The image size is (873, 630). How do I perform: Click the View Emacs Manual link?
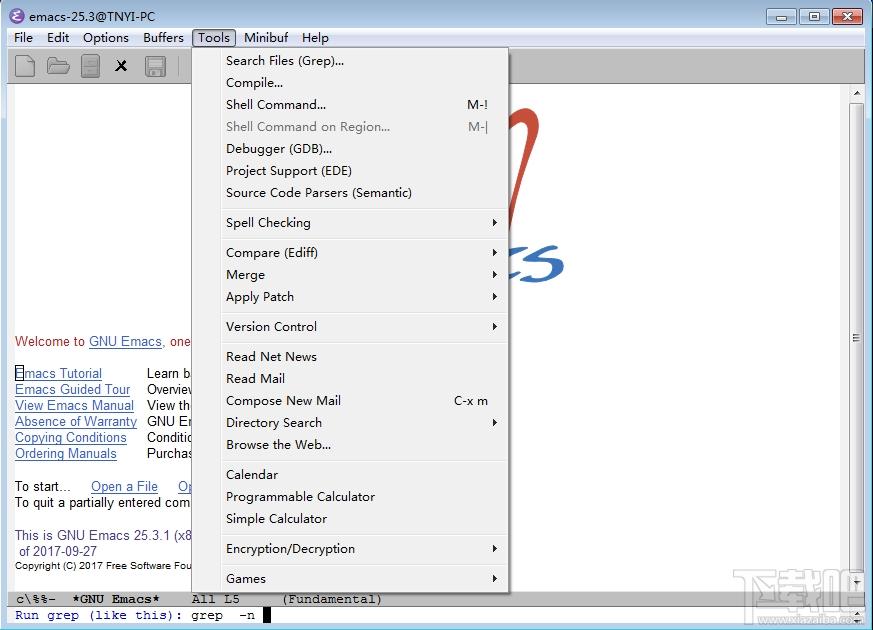click(x=75, y=406)
